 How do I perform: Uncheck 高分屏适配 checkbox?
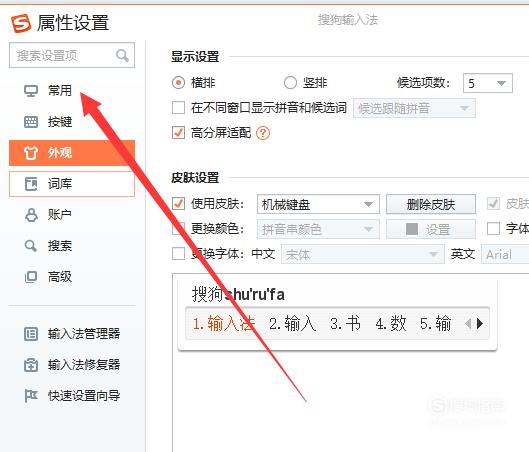pos(178,133)
